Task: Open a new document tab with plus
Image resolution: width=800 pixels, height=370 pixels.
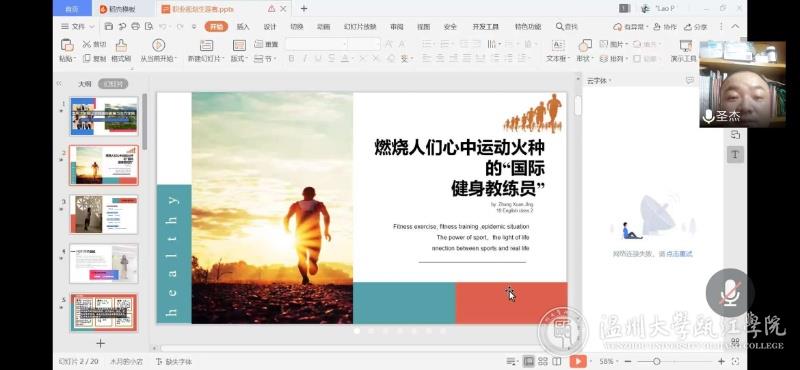Action: (304, 9)
